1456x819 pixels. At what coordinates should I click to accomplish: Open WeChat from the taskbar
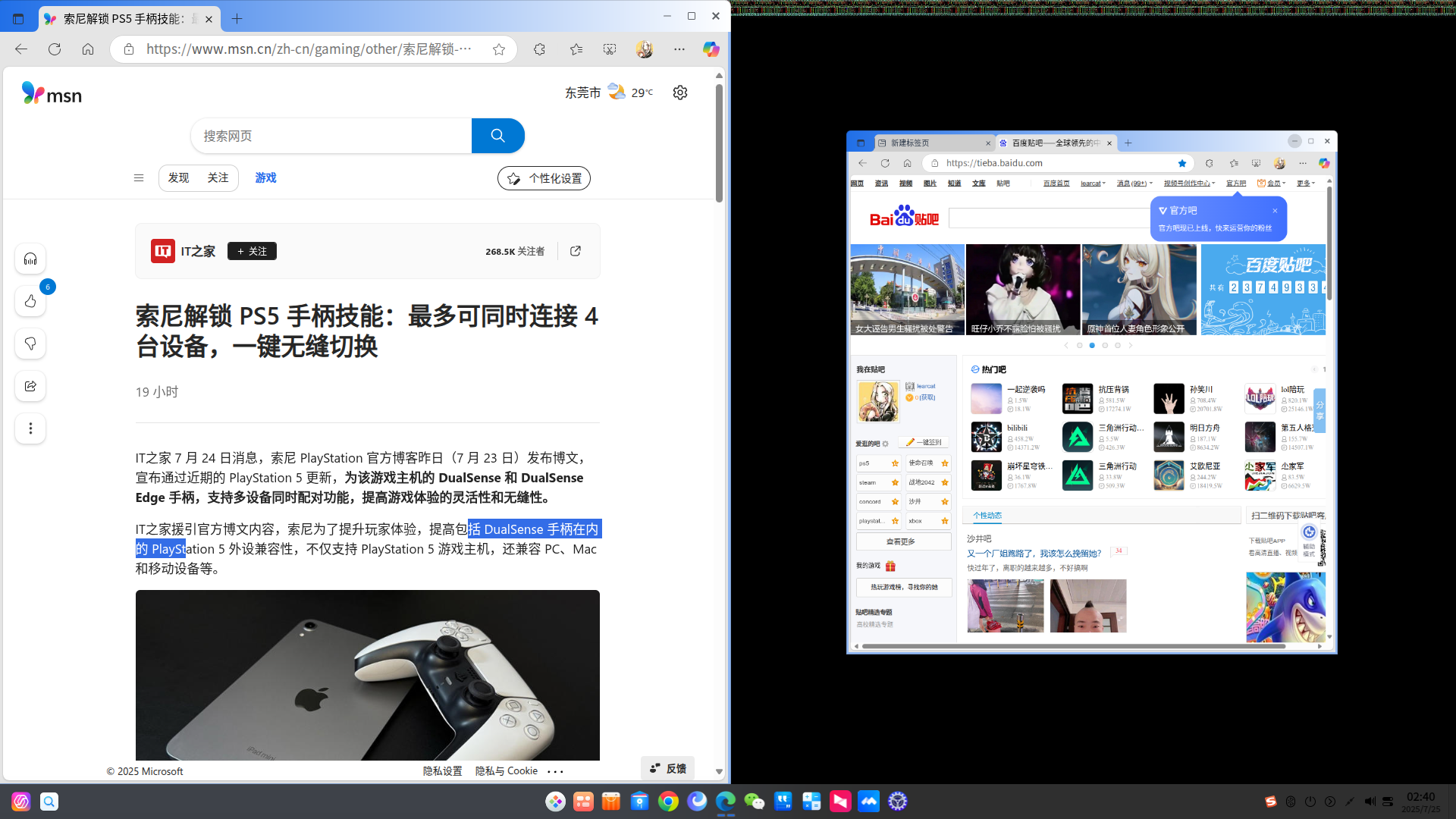[x=754, y=802]
